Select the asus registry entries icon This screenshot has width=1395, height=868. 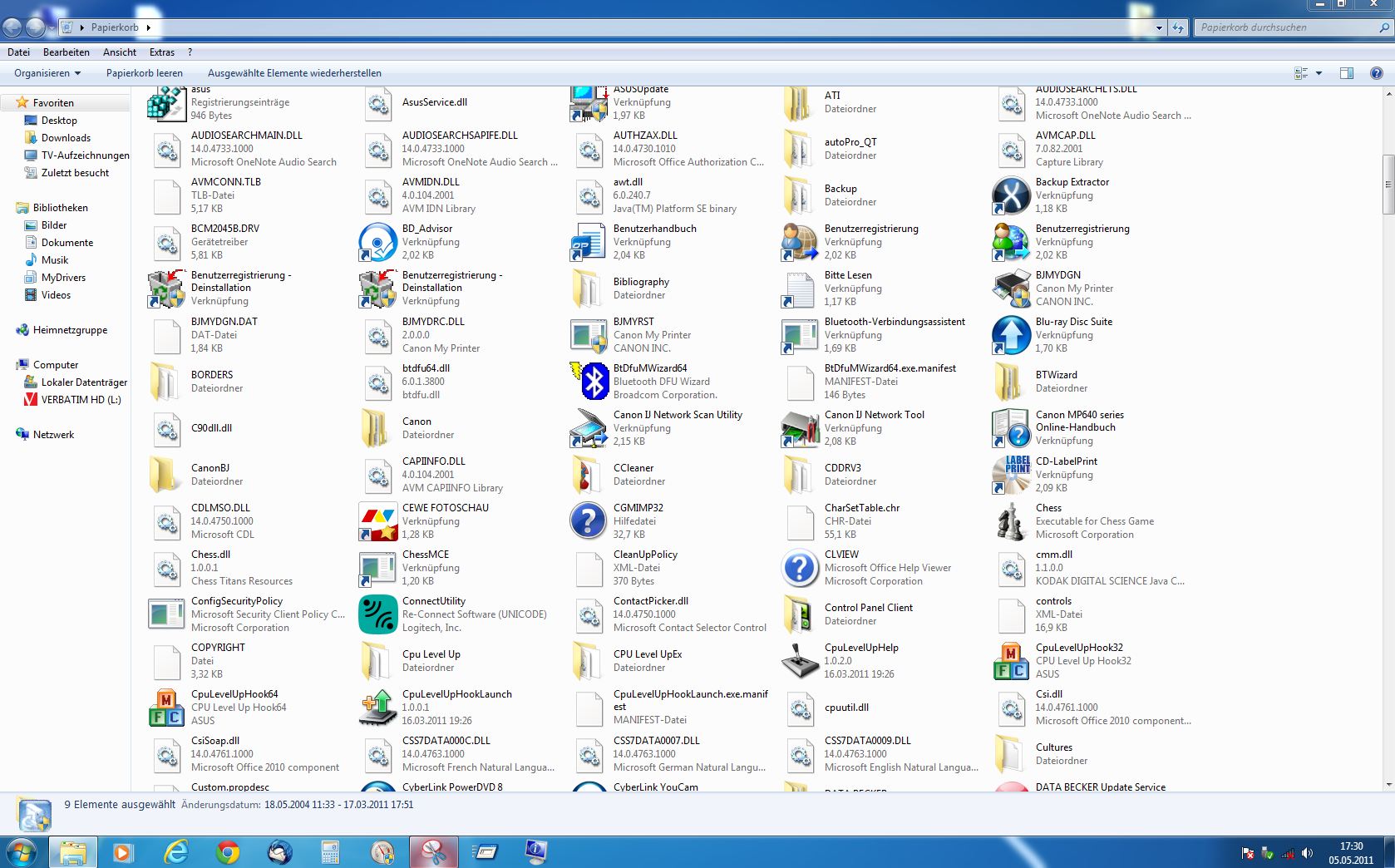coord(166,103)
